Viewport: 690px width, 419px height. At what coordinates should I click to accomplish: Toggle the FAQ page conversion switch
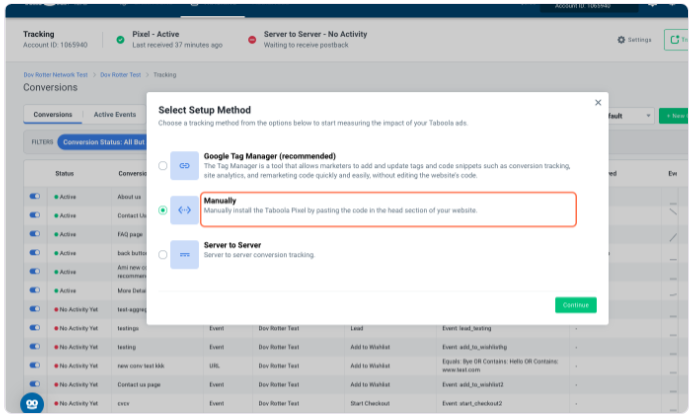35,234
